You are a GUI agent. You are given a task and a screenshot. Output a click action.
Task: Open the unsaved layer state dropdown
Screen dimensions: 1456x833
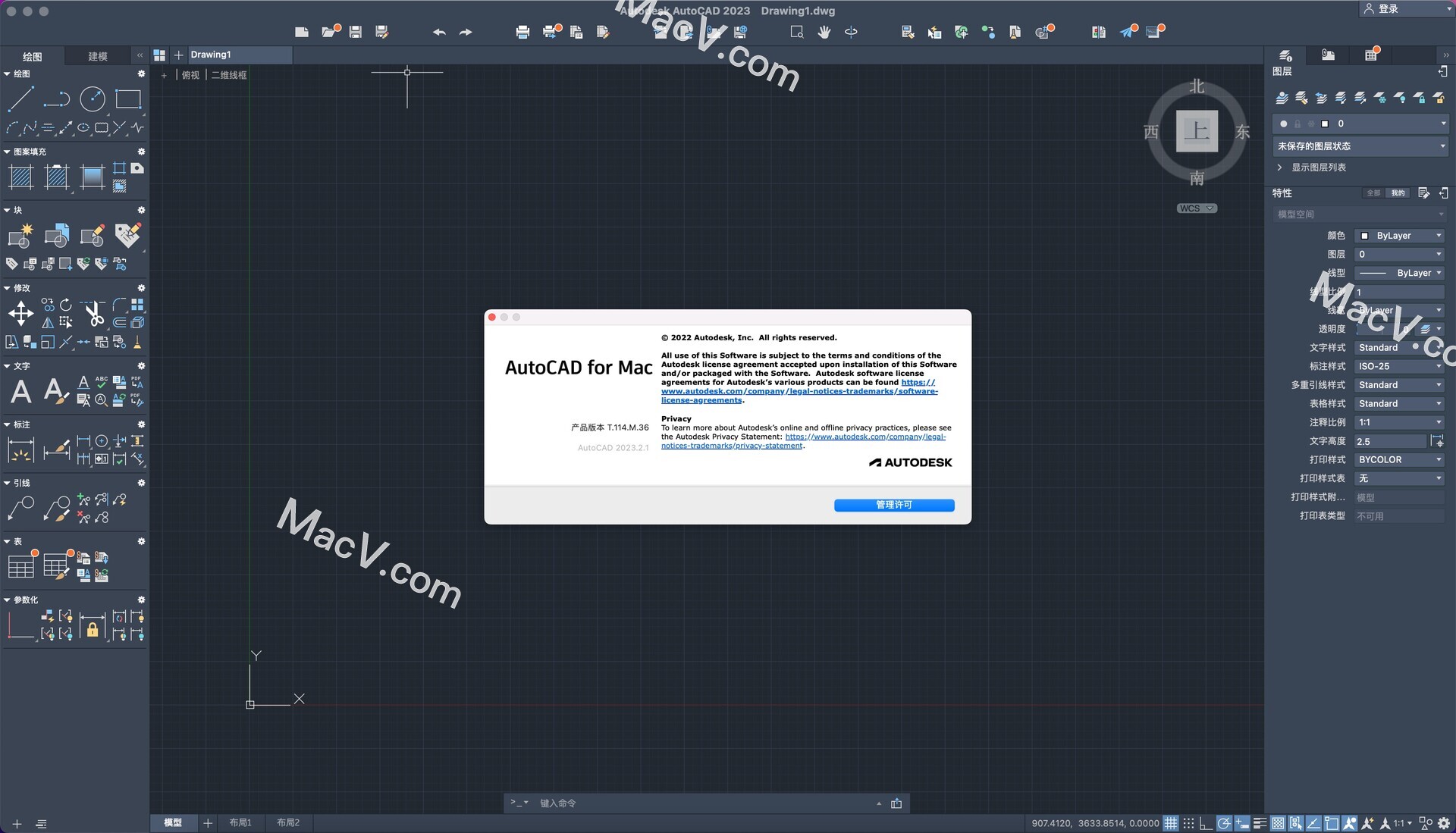(x=1360, y=146)
